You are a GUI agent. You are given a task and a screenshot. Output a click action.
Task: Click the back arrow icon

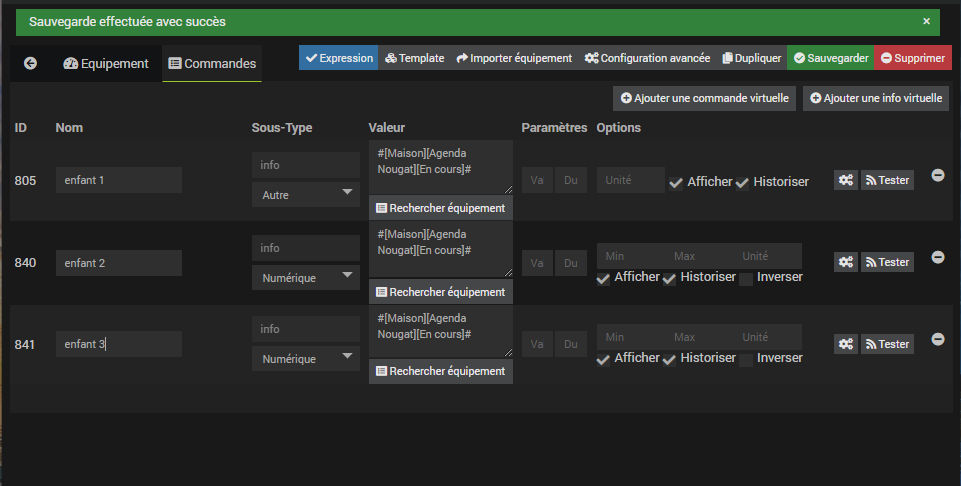pyautogui.click(x=30, y=63)
